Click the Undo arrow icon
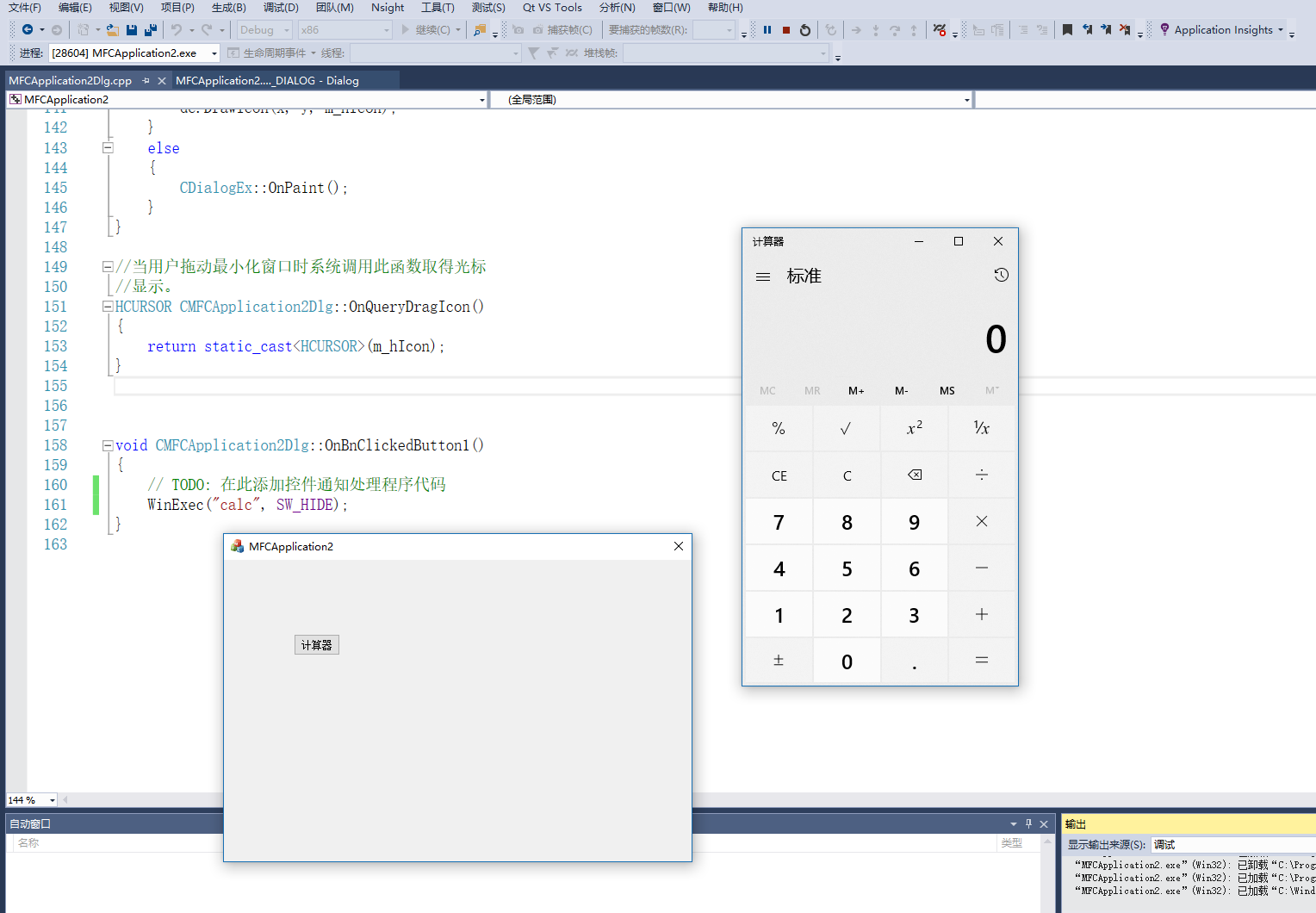The image size is (1316, 913). pyautogui.click(x=176, y=29)
